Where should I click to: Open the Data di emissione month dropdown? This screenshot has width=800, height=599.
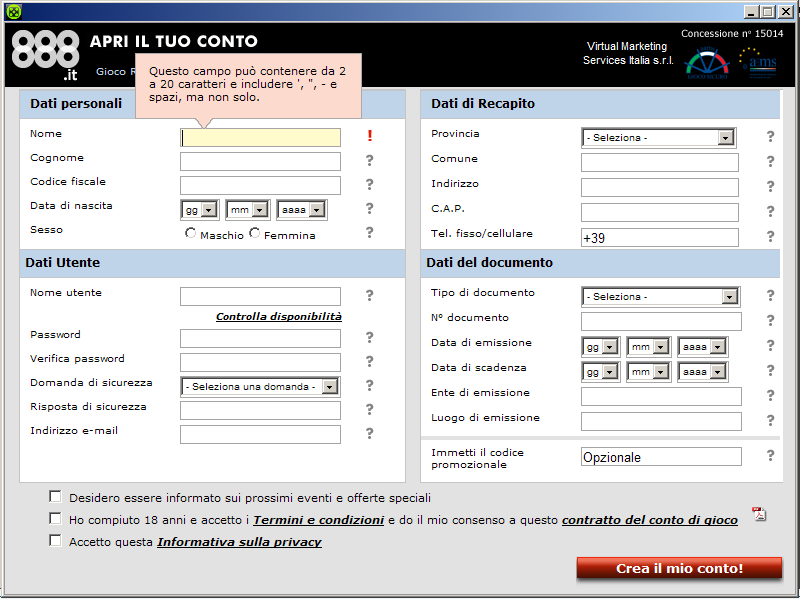click(648, 347)
